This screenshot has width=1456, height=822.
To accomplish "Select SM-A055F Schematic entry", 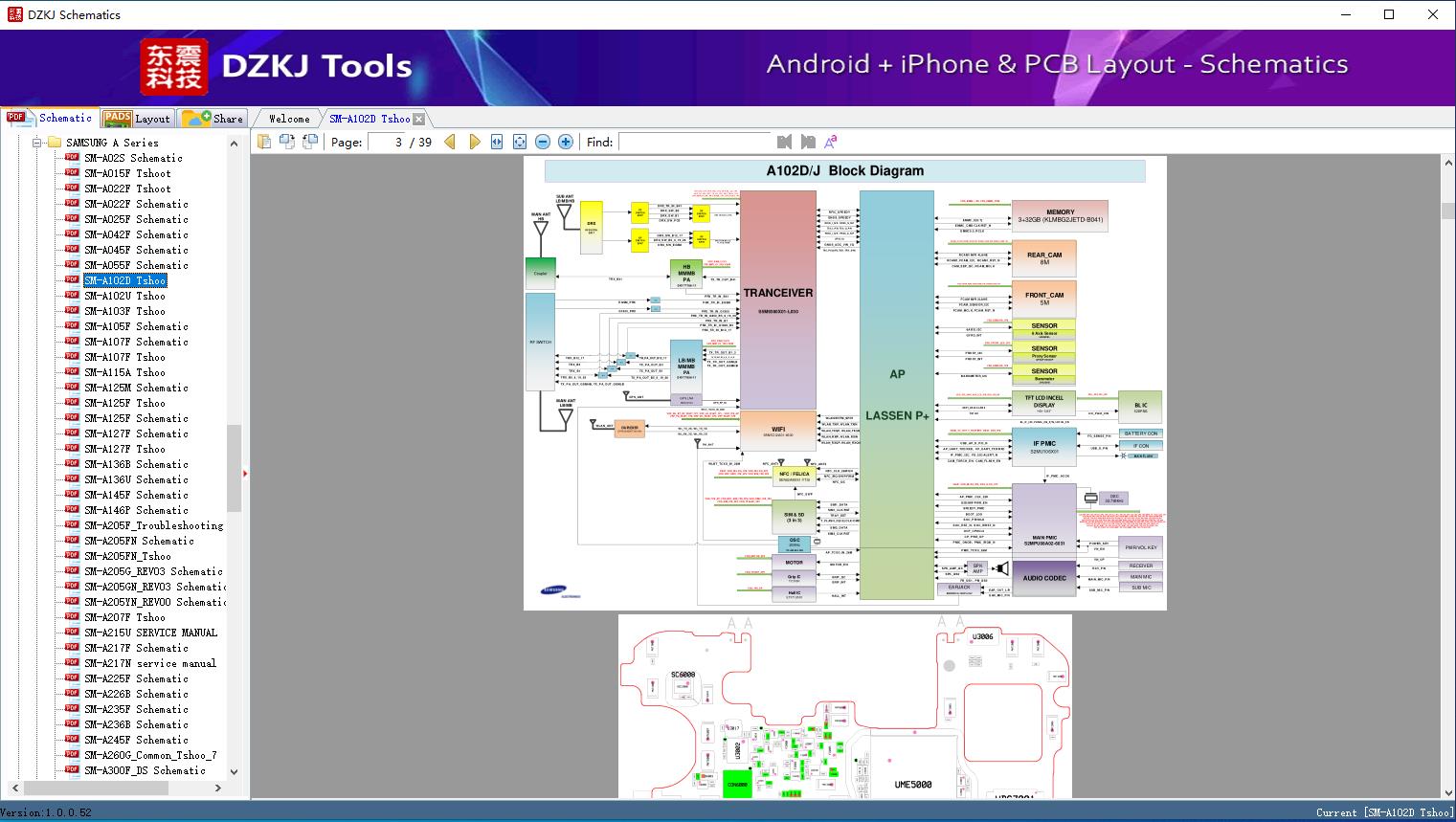I will [x=136, y=265].
